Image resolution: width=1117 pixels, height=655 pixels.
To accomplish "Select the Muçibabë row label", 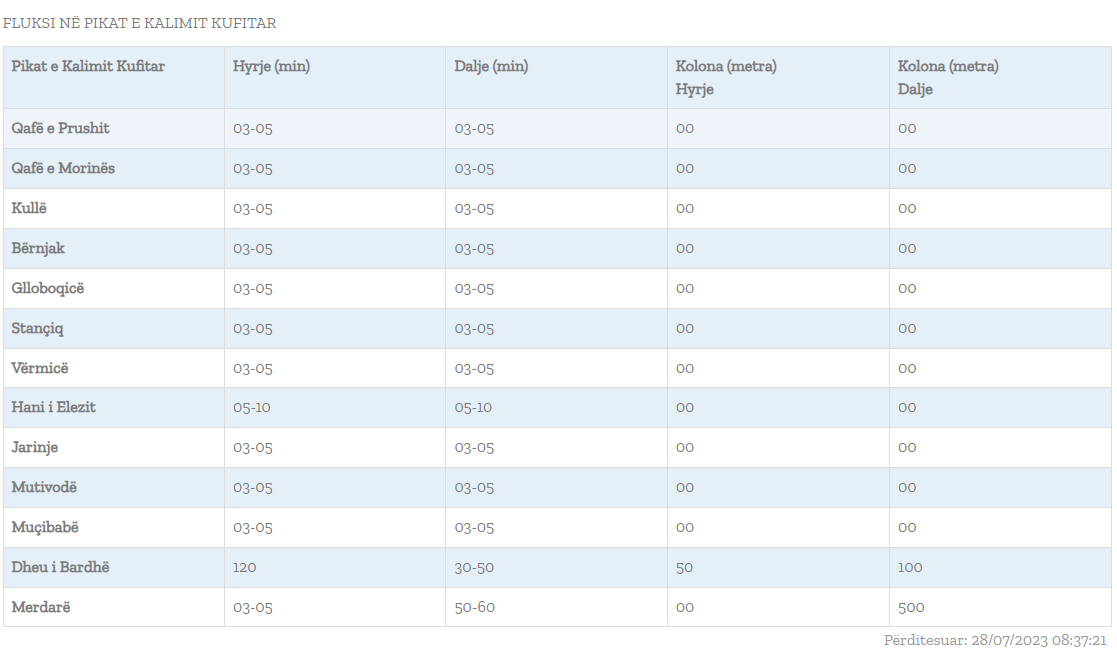I will 45,527.
